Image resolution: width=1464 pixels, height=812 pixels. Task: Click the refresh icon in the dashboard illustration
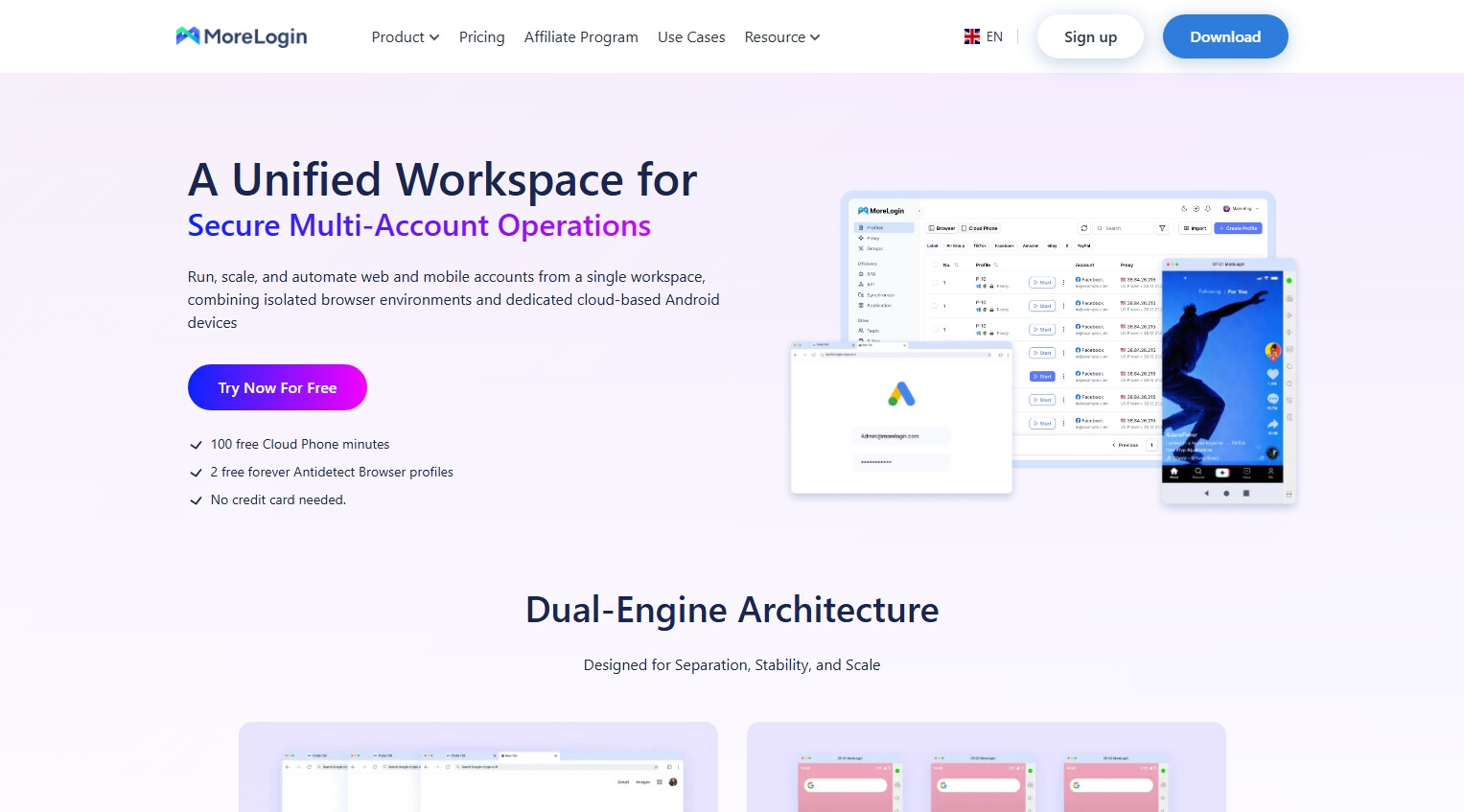1084,228
